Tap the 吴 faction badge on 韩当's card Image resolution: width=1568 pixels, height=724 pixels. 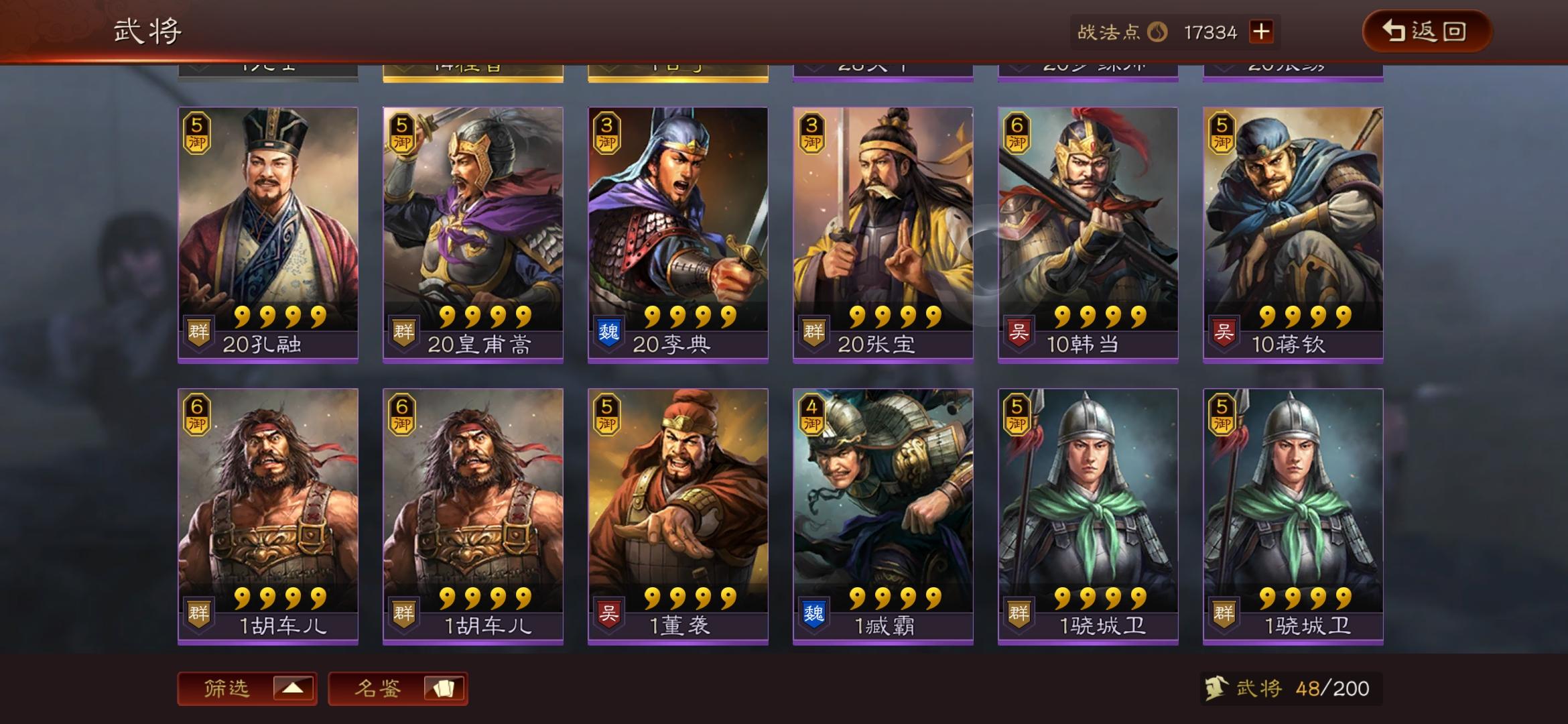pyautogui.click(x=1019, y=332)
